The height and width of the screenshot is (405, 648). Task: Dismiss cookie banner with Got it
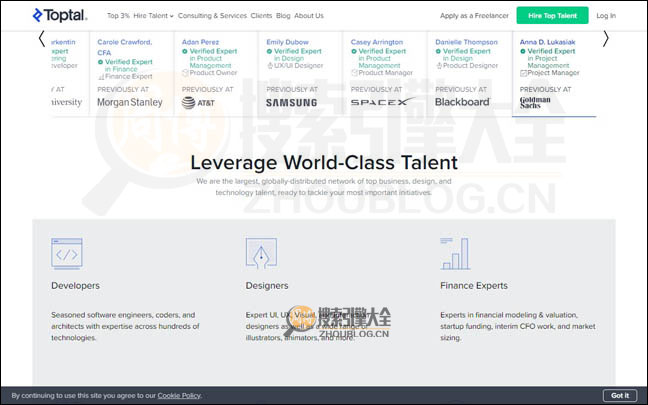pyautogui.click(x=620, y=395)
